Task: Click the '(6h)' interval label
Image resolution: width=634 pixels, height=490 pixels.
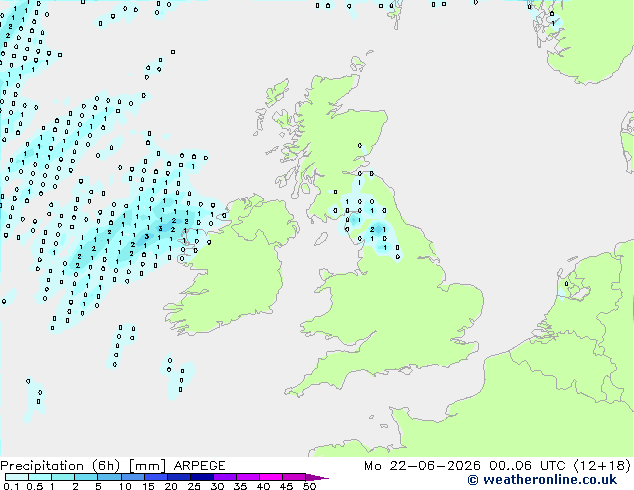Action: (x=106, y=466)
